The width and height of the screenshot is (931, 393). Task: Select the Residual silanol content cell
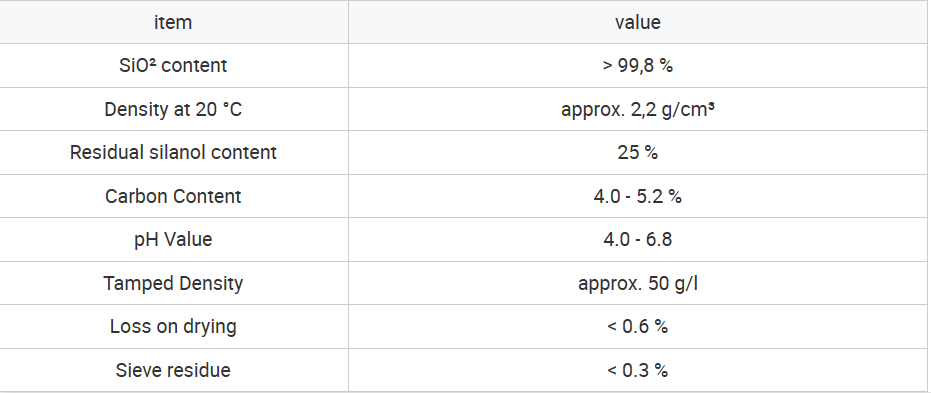tap(173, 153)
